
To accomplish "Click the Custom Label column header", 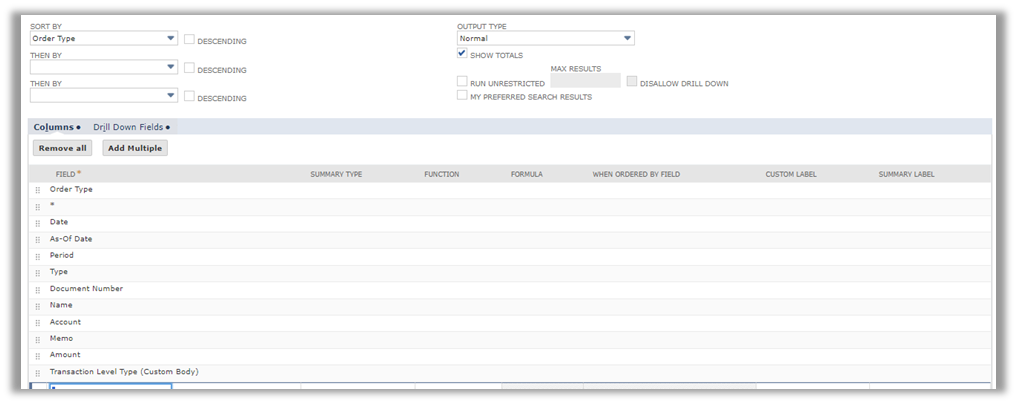I will pyautogui.click(x=791, y=174).
